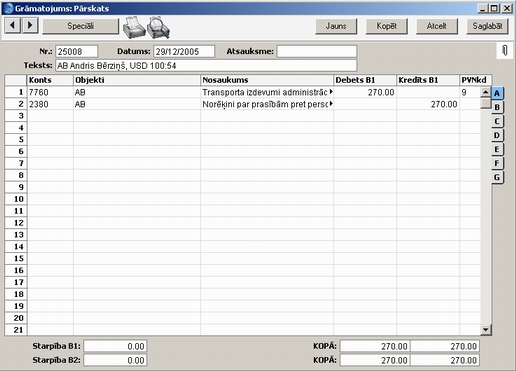
Task: Select account cell 7760
Action: 50,92
